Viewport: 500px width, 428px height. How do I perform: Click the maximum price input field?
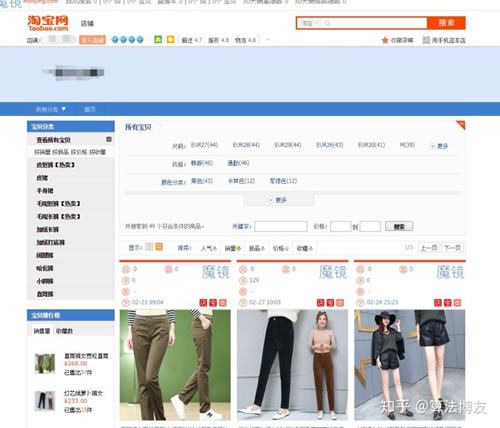[x=370, y=226]
